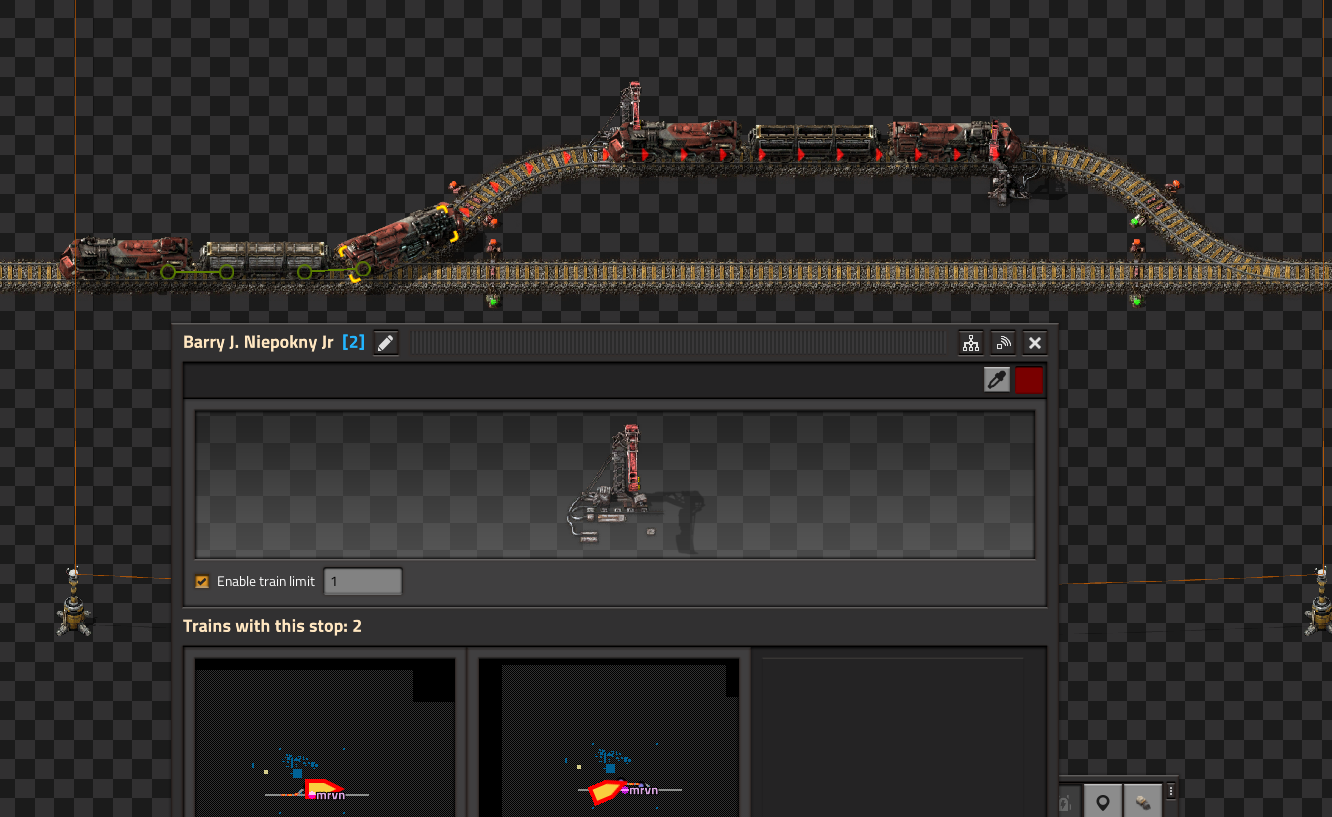Image resolution: width=1332 pixels, height=817 pixels.
Task: Click the cargo wagon of the upper train
Action: click(813, 142)
